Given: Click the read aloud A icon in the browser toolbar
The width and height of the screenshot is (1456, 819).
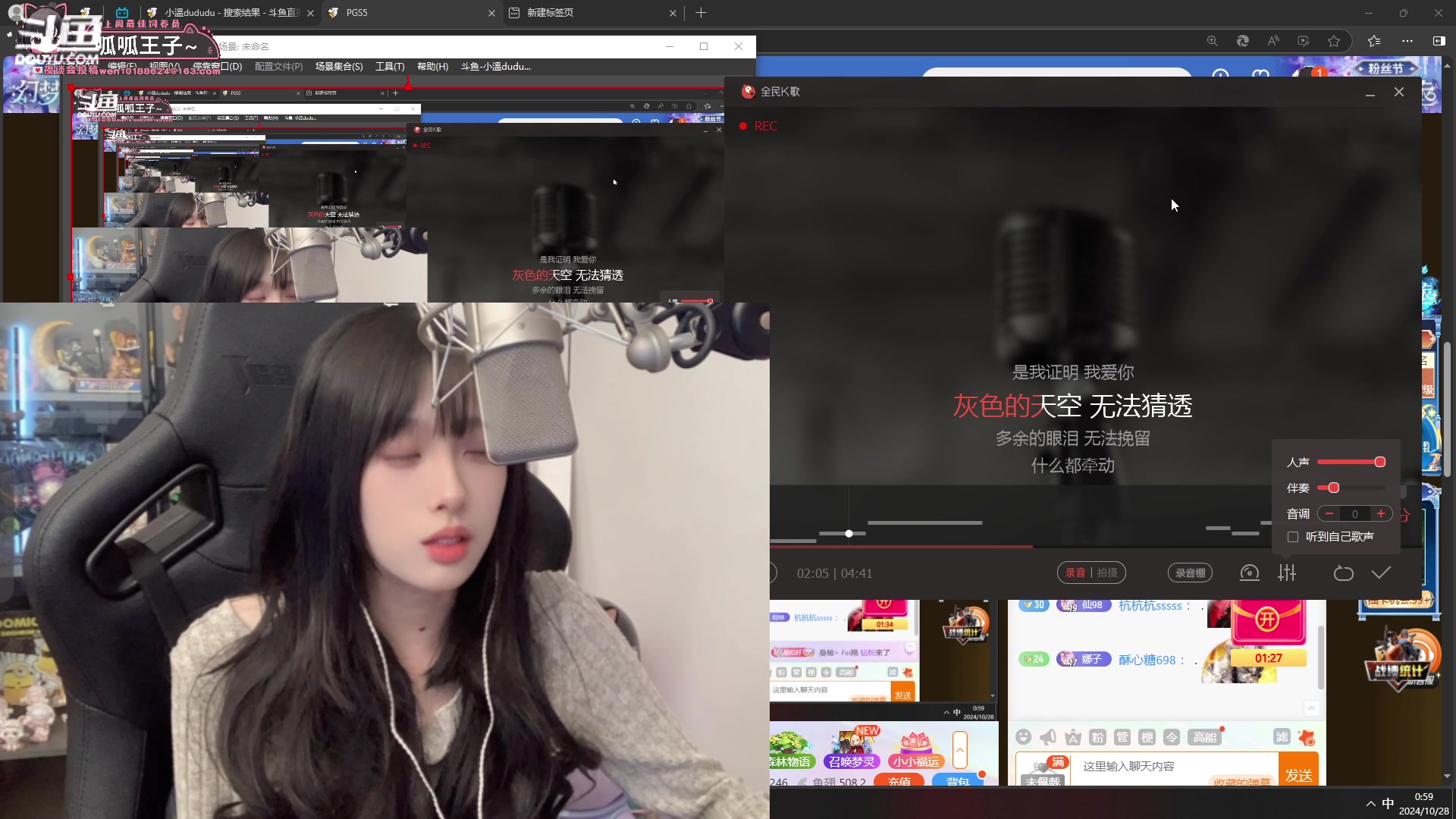Looking at the screenshot, I should coord(1272,41).
